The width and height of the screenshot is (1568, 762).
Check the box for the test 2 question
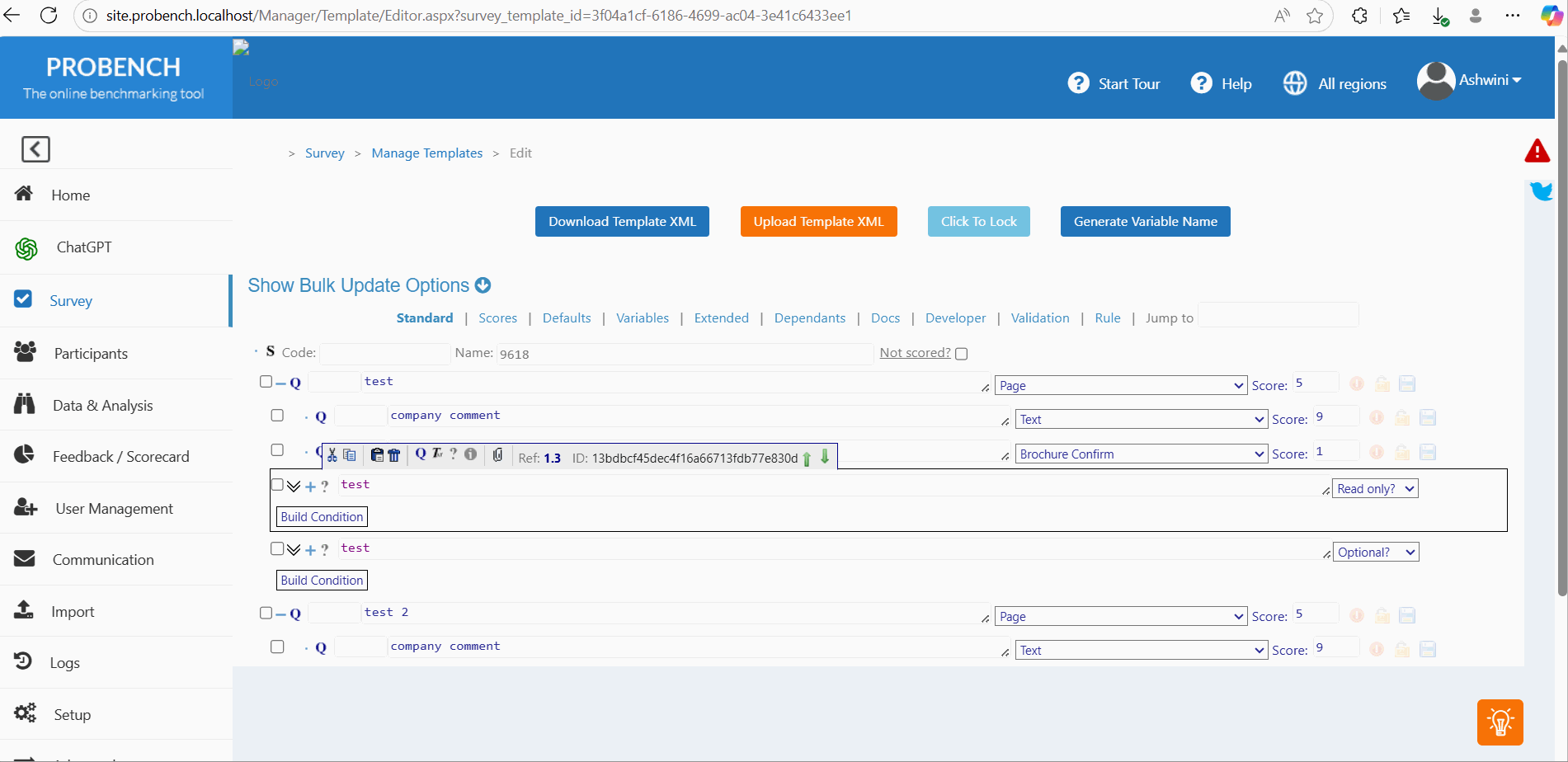(x=266, y=613)
